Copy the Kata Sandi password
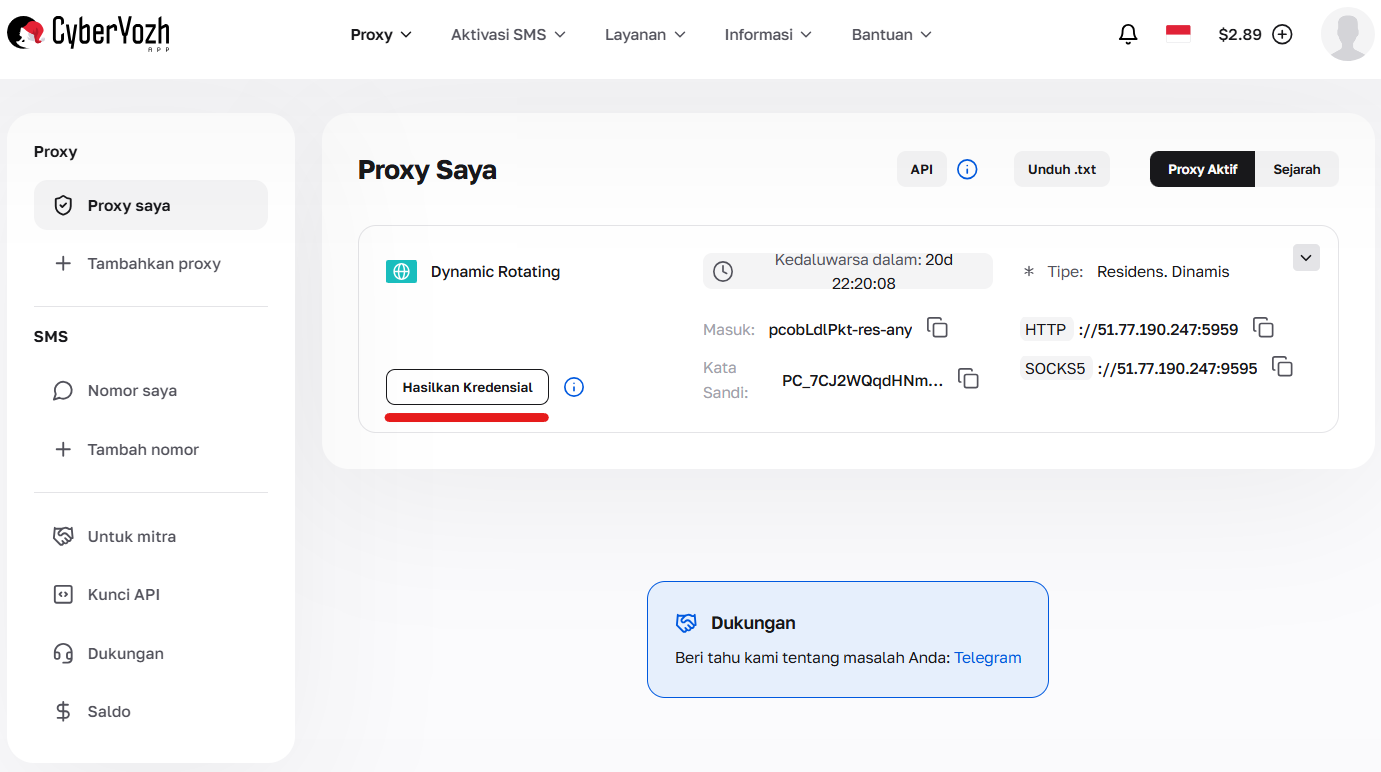This screenshot has height=772, width=1381. click(968, 378)
